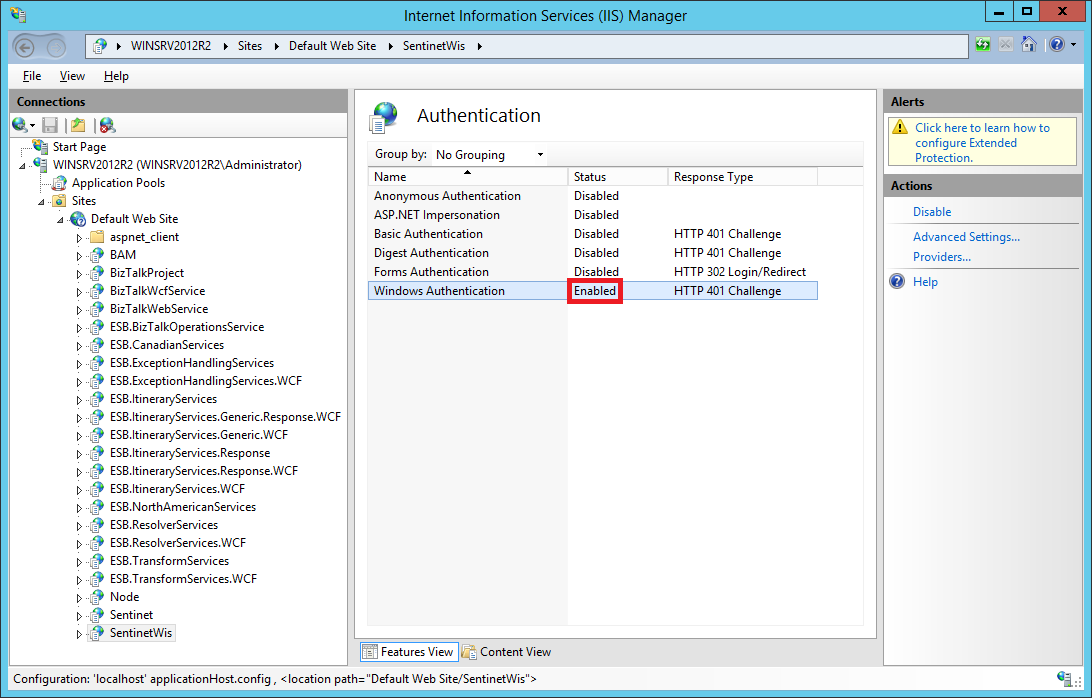The image size is (1092, 698).
Task: Expand the SentinetWis tree node
Action: [79, 634]
